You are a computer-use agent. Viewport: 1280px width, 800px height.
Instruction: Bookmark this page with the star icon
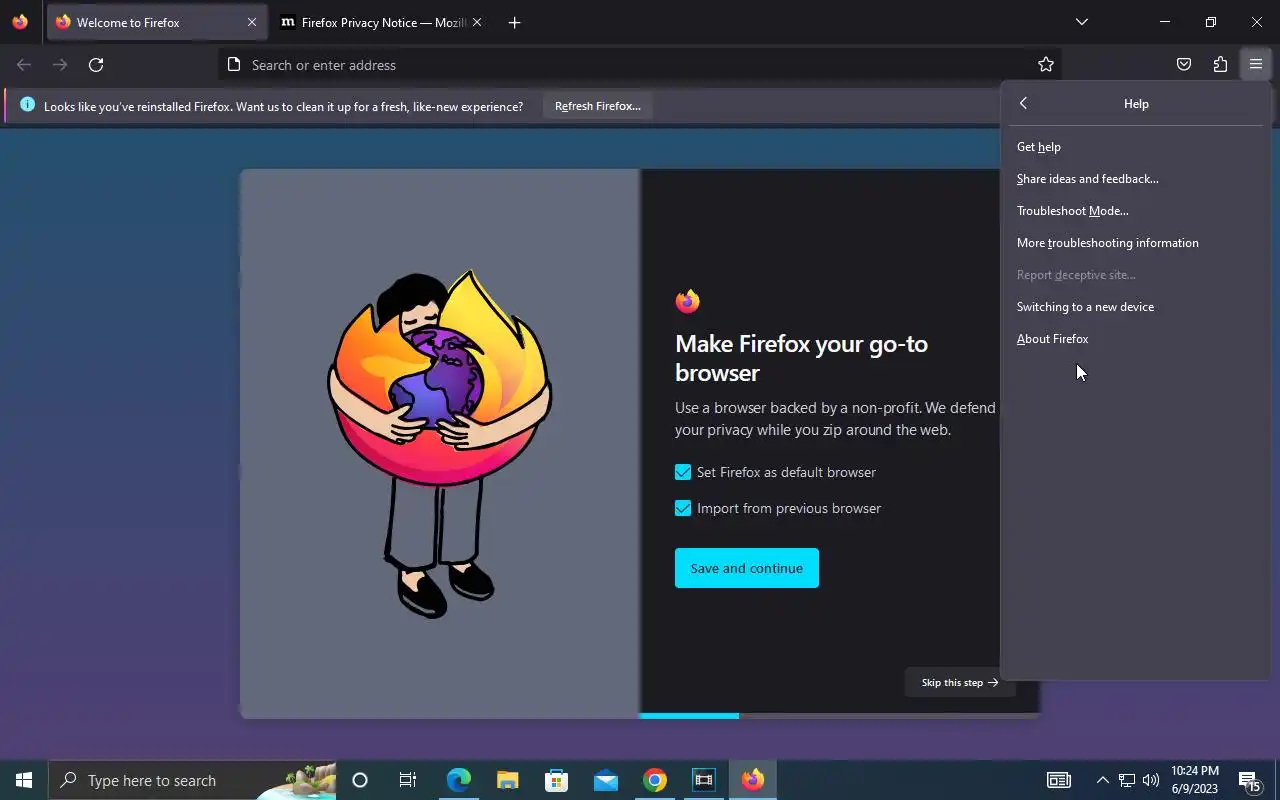point(1046,65)
